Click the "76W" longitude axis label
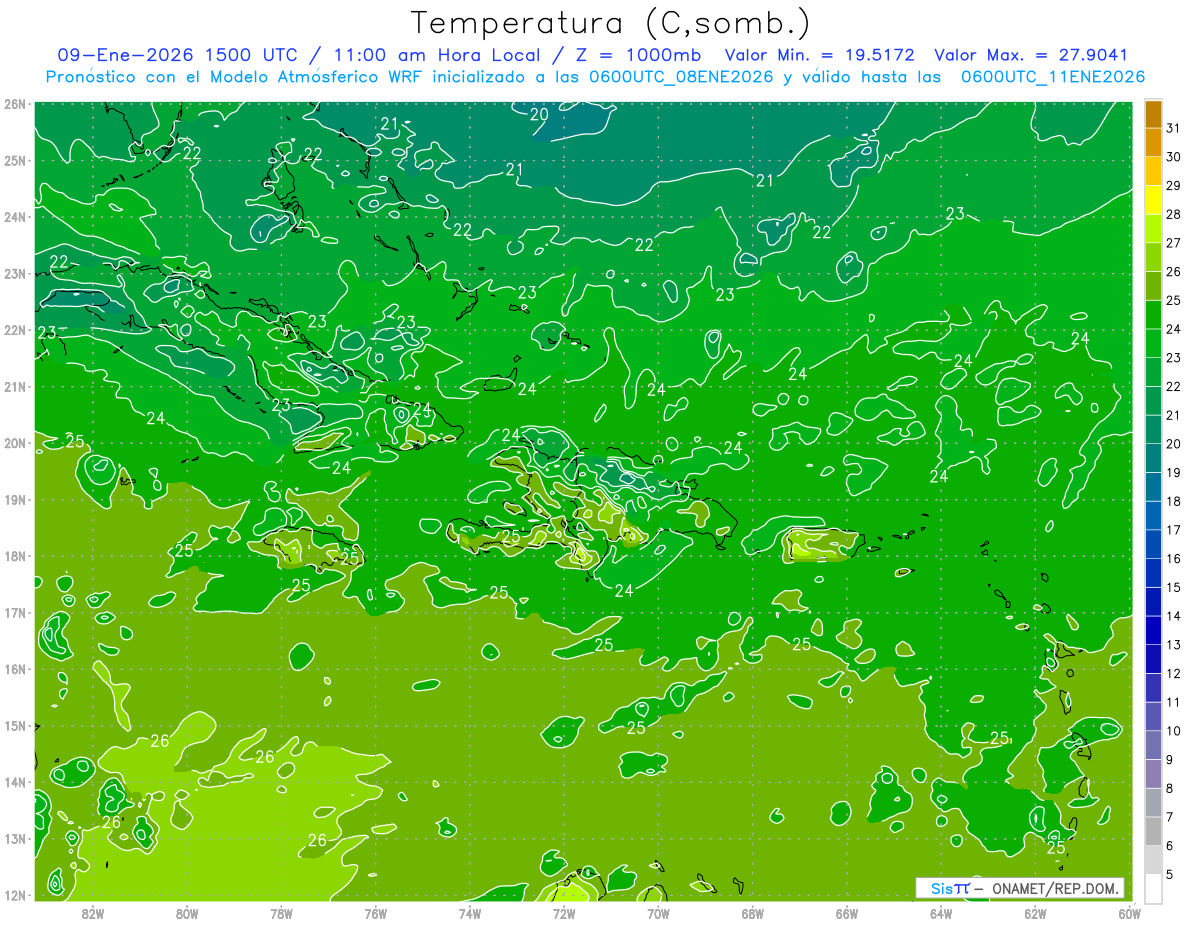 375,913
